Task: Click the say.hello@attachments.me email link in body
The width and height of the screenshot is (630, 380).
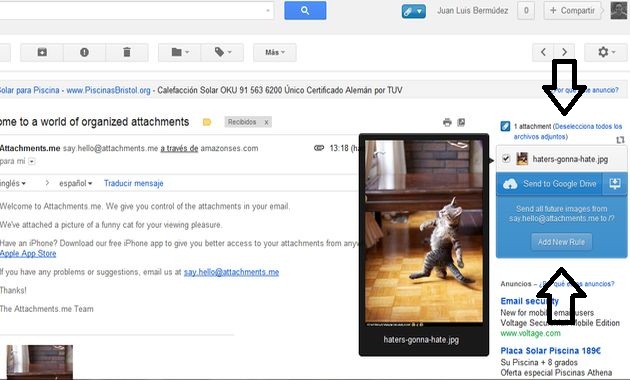Action: click(231, 272)
